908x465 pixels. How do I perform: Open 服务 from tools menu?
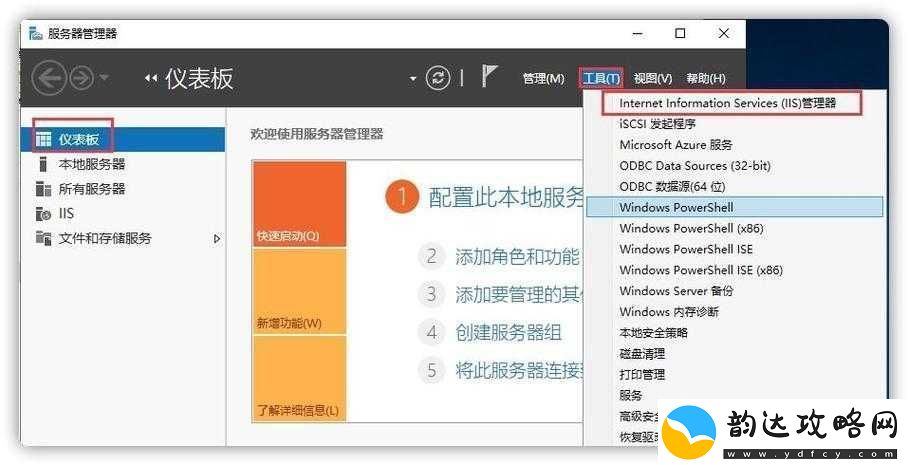(631, 396)
